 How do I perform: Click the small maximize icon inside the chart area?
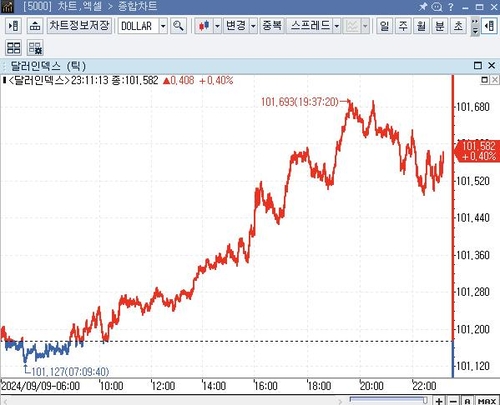click(485, 80)
